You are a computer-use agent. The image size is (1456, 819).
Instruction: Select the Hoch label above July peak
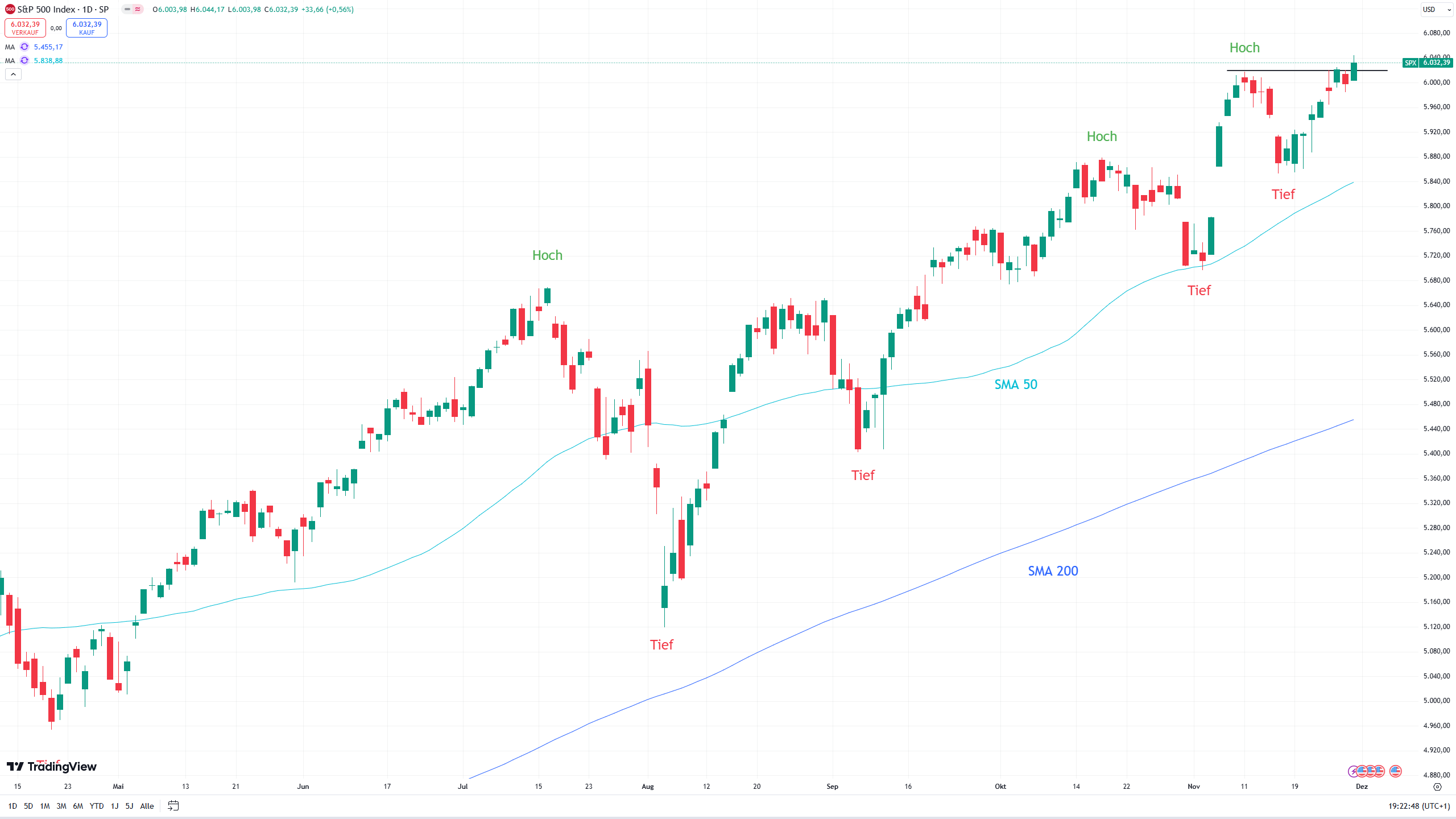coord(547,255)
